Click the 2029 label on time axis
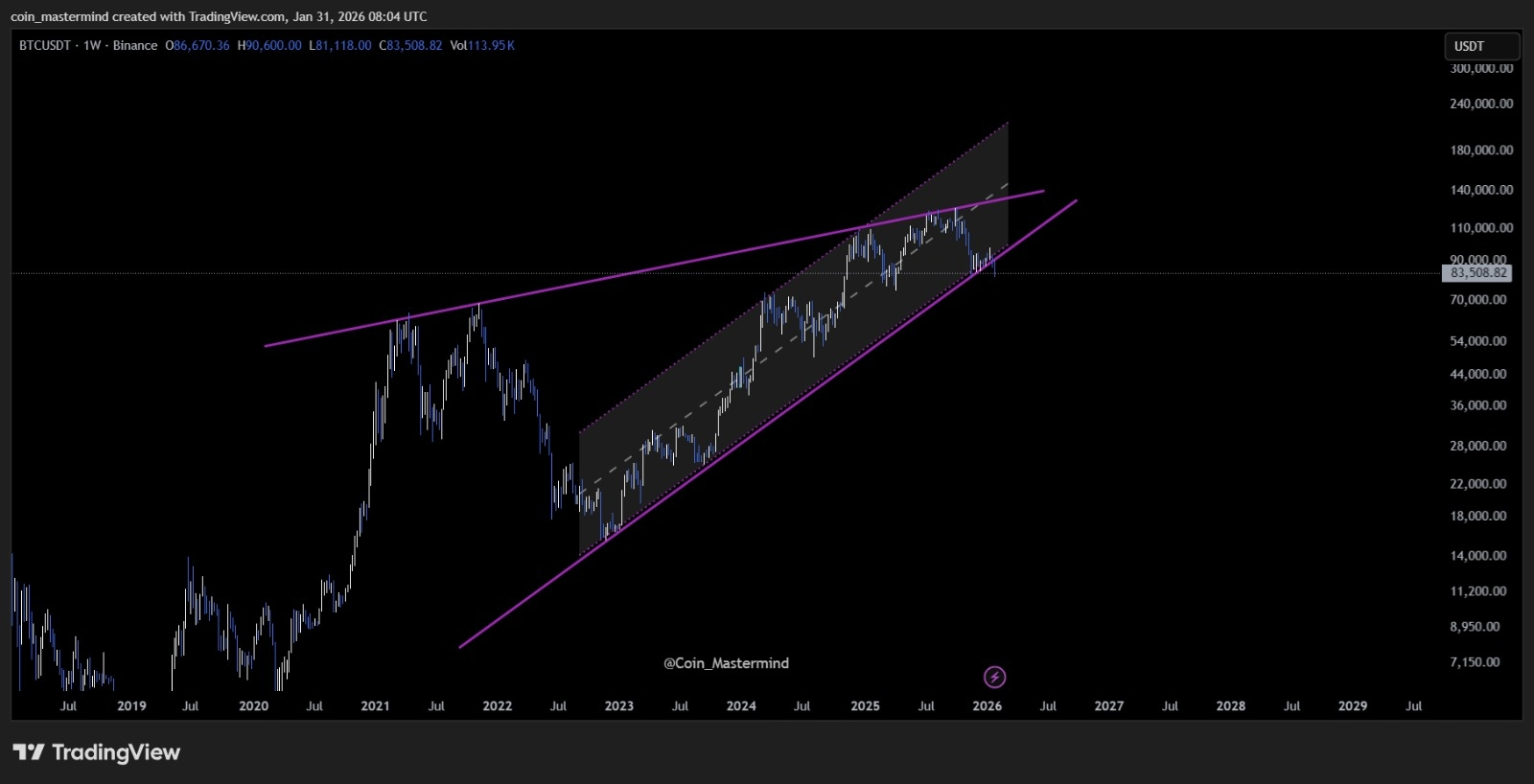Viewport: 1534px width, 784px height. pos(1352,706)
